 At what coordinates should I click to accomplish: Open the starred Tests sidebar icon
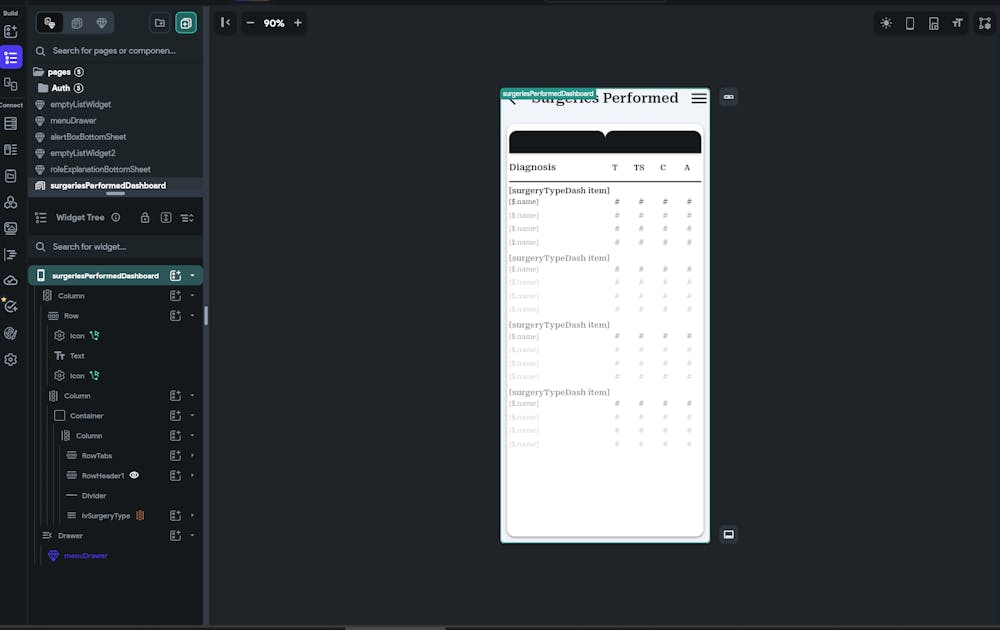coord(11,307)
